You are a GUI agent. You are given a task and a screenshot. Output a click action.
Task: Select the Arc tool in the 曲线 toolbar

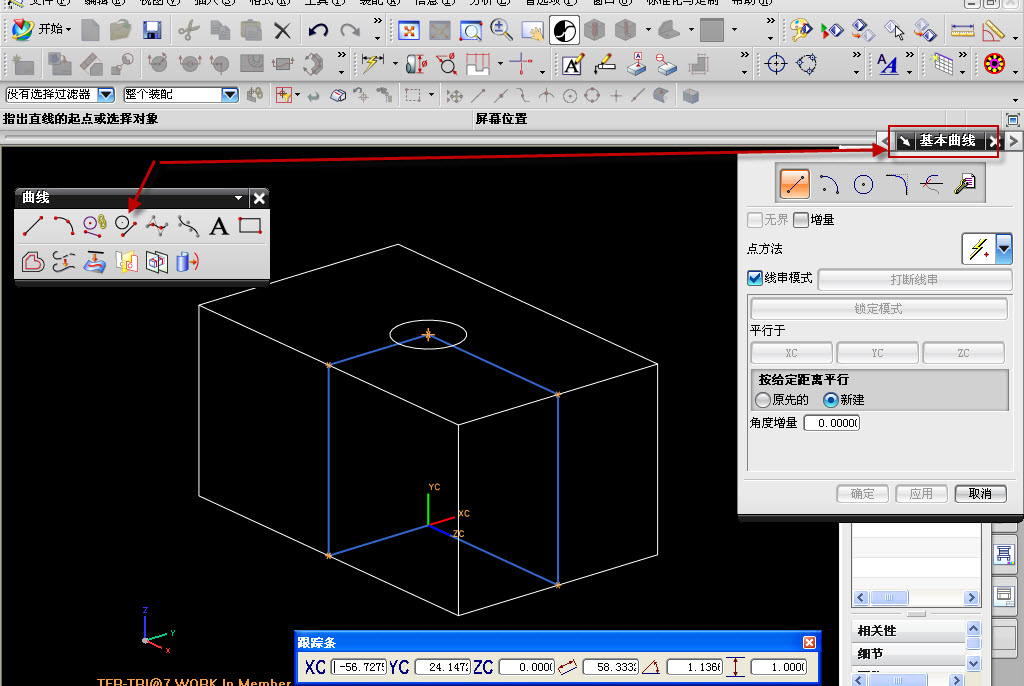[63, 226]
